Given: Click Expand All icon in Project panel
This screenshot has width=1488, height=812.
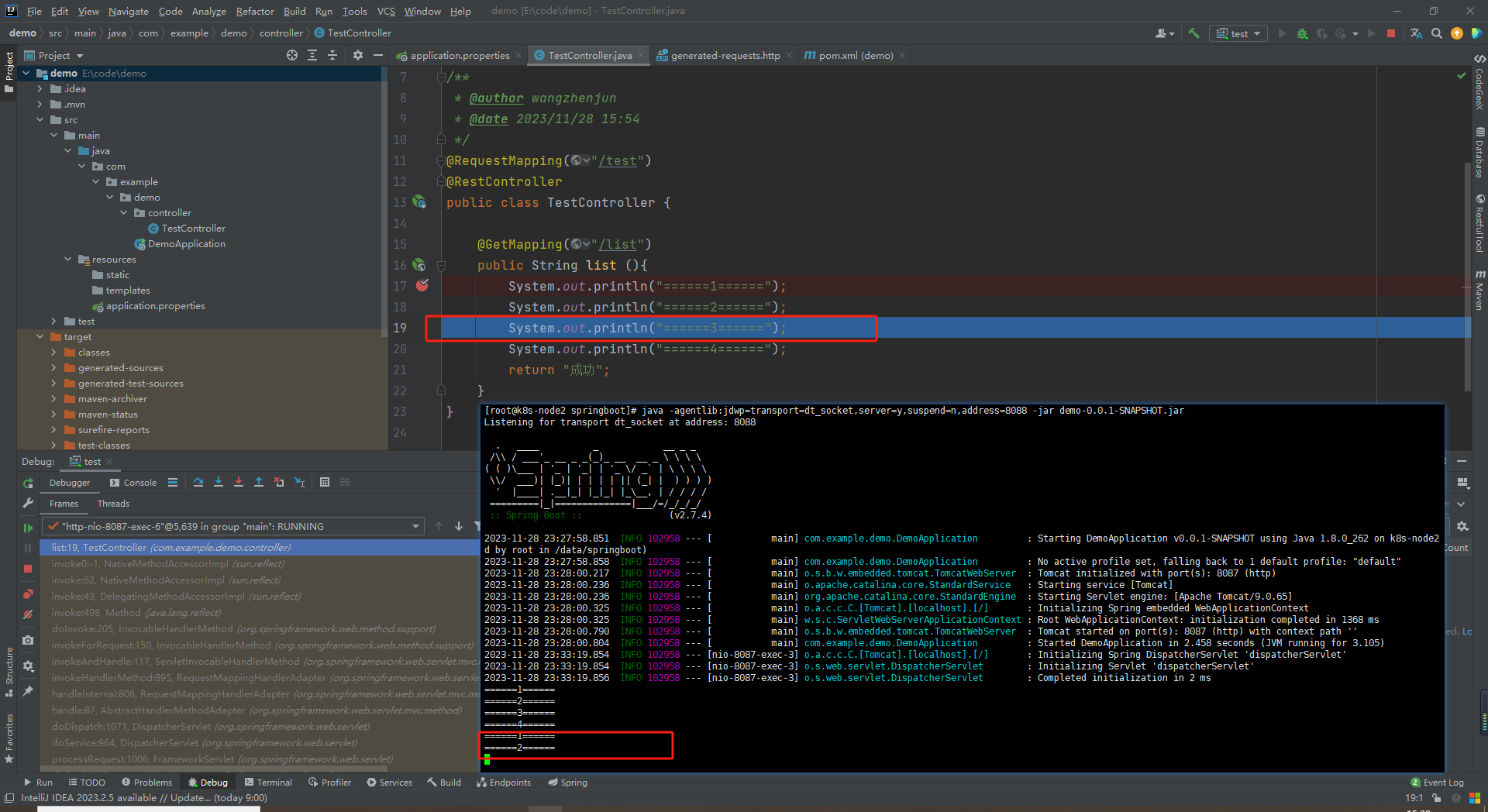Looking at the screenshot, I should pos(312,55).
